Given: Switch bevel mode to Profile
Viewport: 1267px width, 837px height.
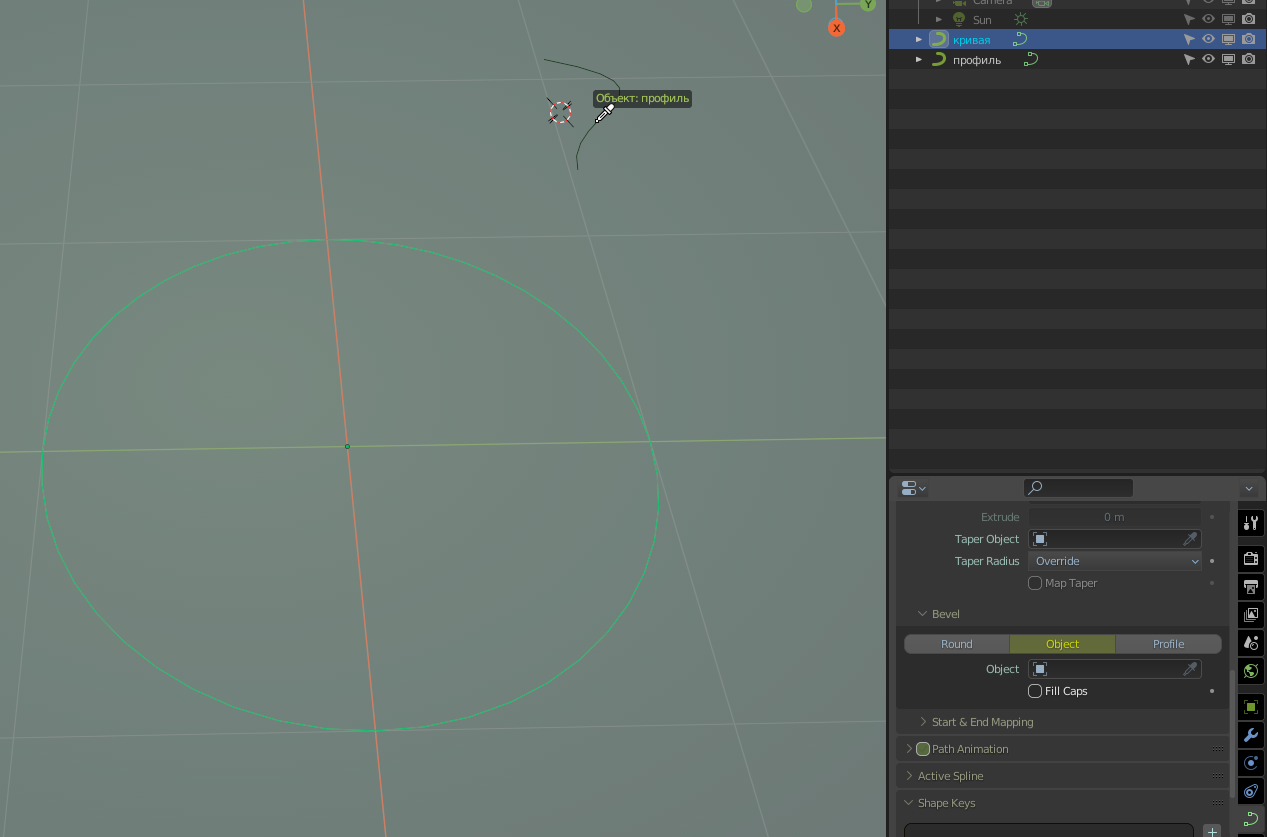Looking at the screenshot, I should click(x=1167, y=644).
